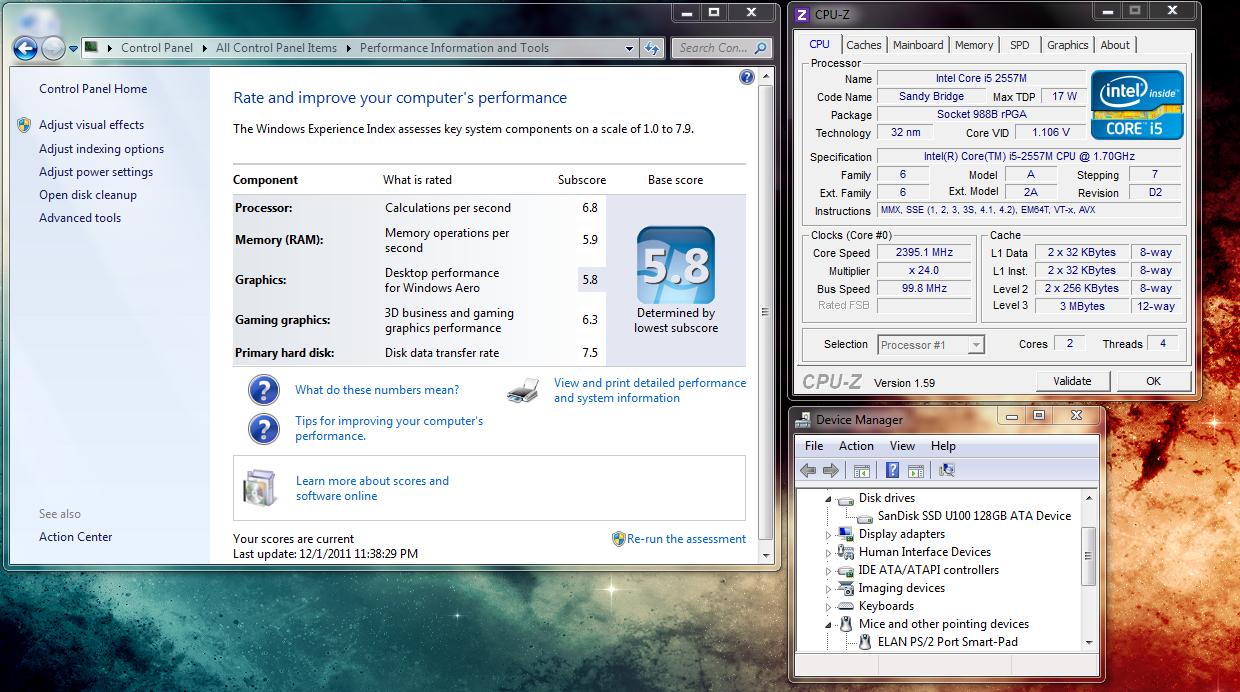Open Open disk cleanup link
1240x692 pixels.
point(88,195)
